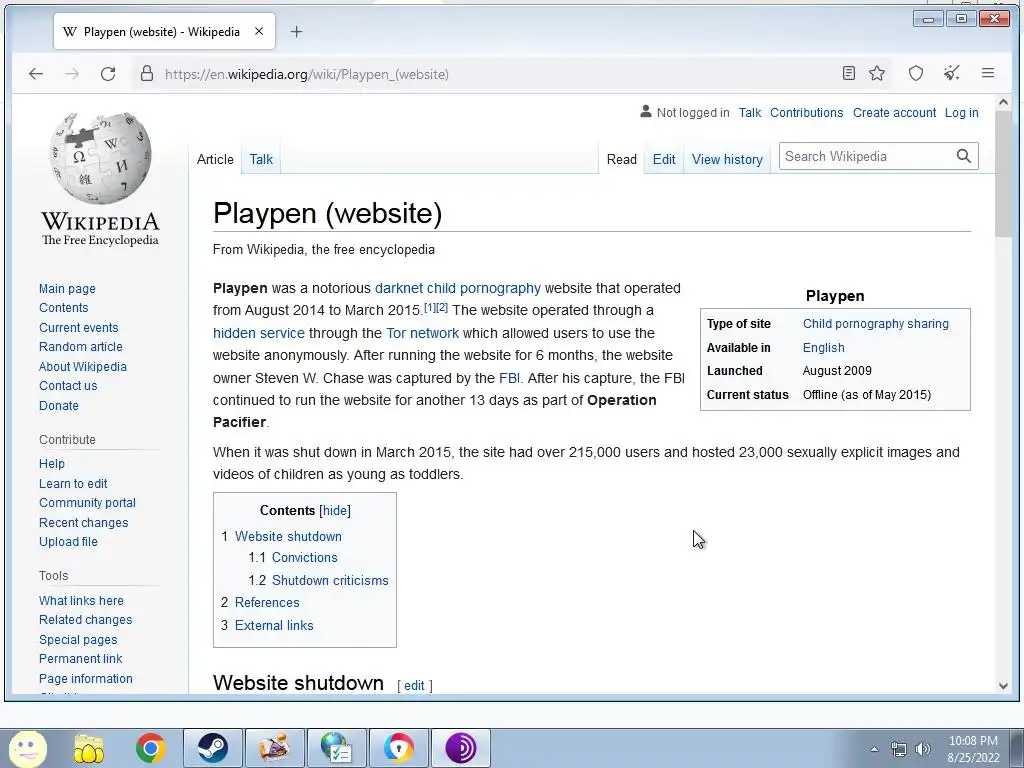The height and width of the screenshot is (768, 1024).
Task: Reload the page with the refresh icon
Action: pyautogui.click(x=108, y=74)
